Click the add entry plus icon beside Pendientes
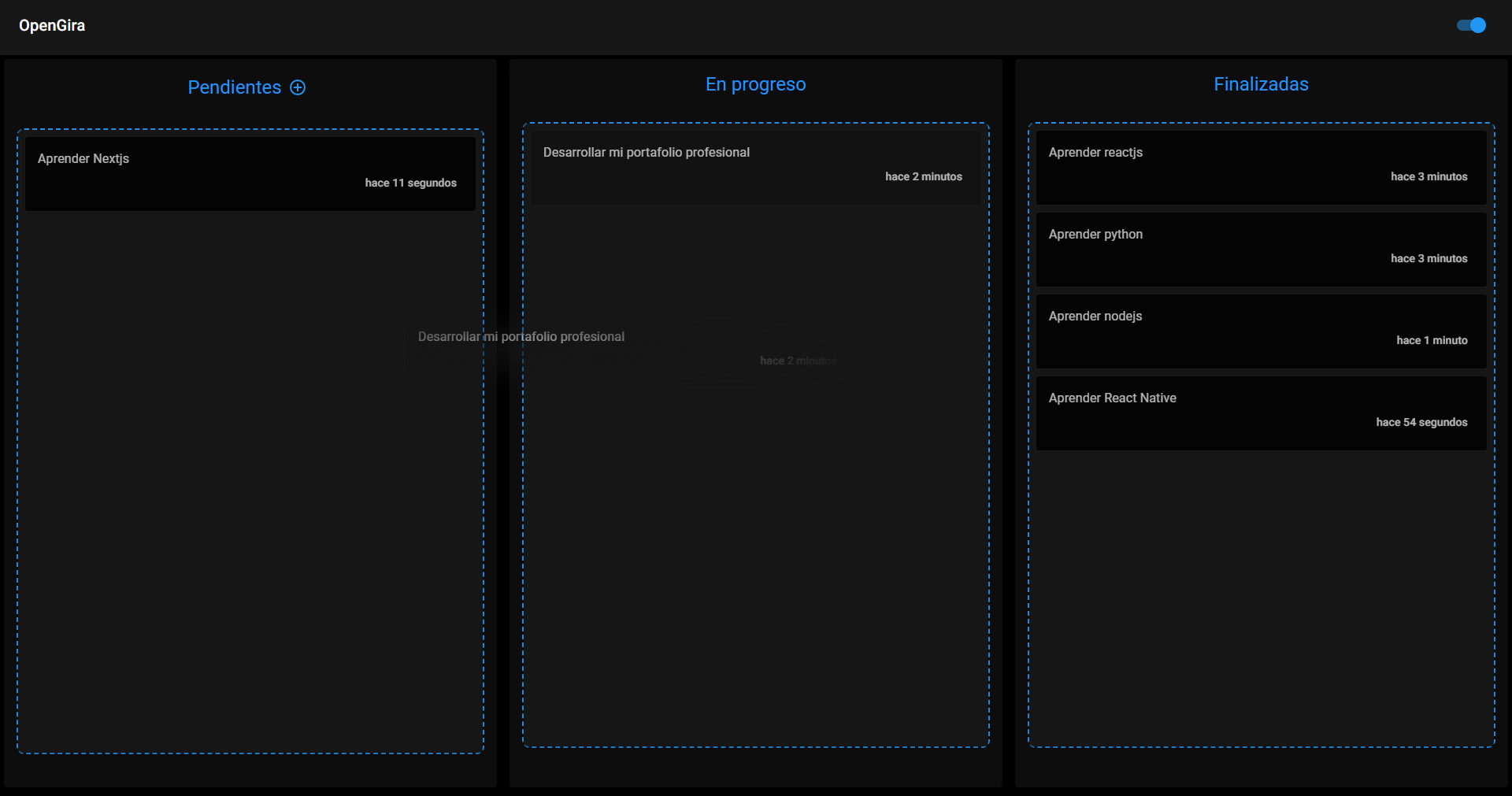 click(x=298, y=87)
